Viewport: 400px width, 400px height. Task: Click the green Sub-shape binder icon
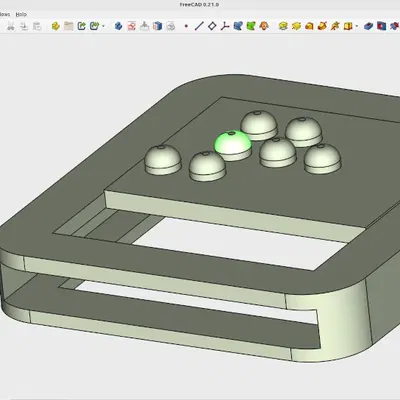251,26
